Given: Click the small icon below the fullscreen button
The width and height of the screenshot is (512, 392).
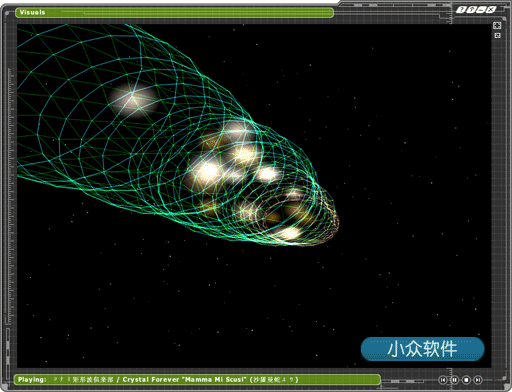Looking at the screenshot, I should coord(497,35).
